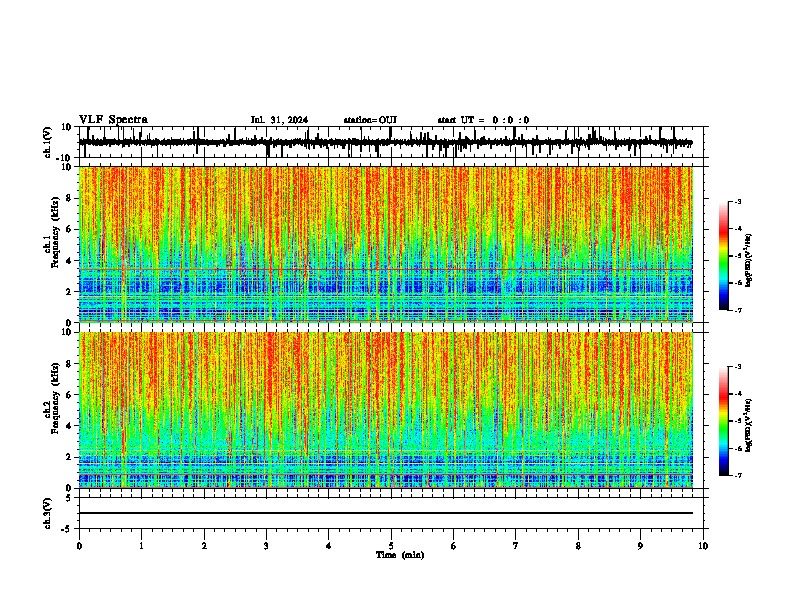The image size is (792, 612).
Task: Click the ch.2 color scale bar
Action: [724, 421]
